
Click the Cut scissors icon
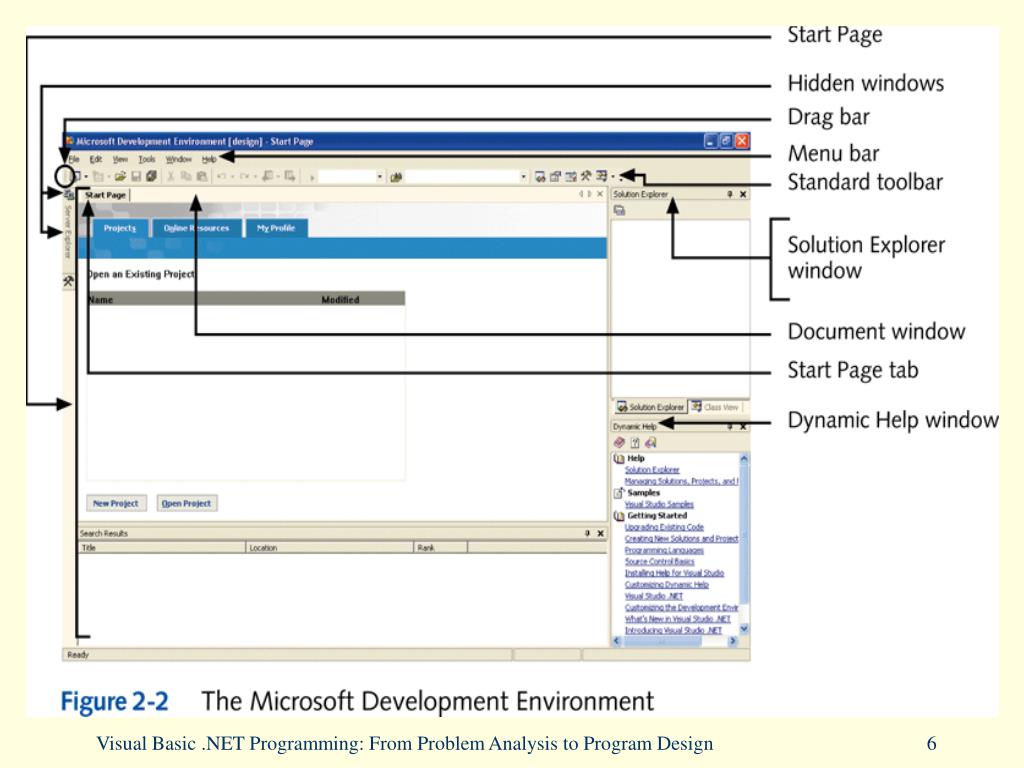tap(170, 176)
